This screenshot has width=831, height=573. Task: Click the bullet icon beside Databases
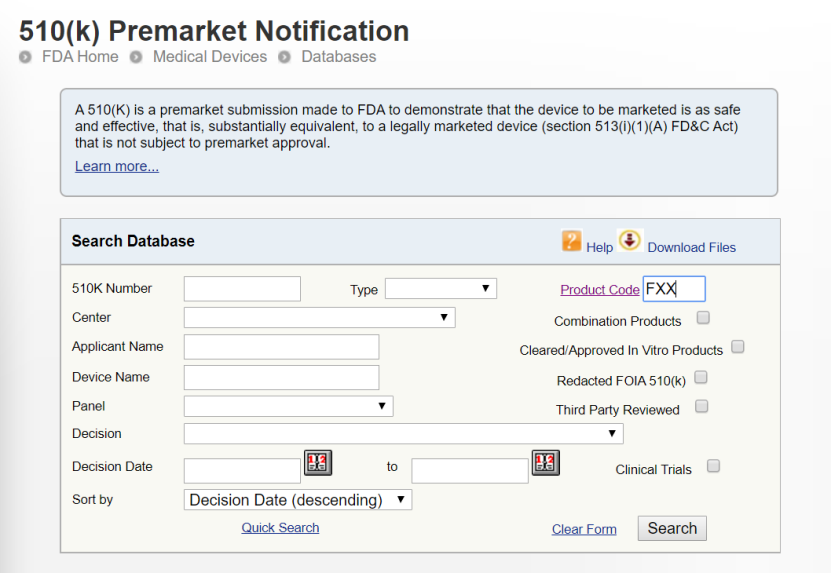pyautogui.click(x=285, y=57)
